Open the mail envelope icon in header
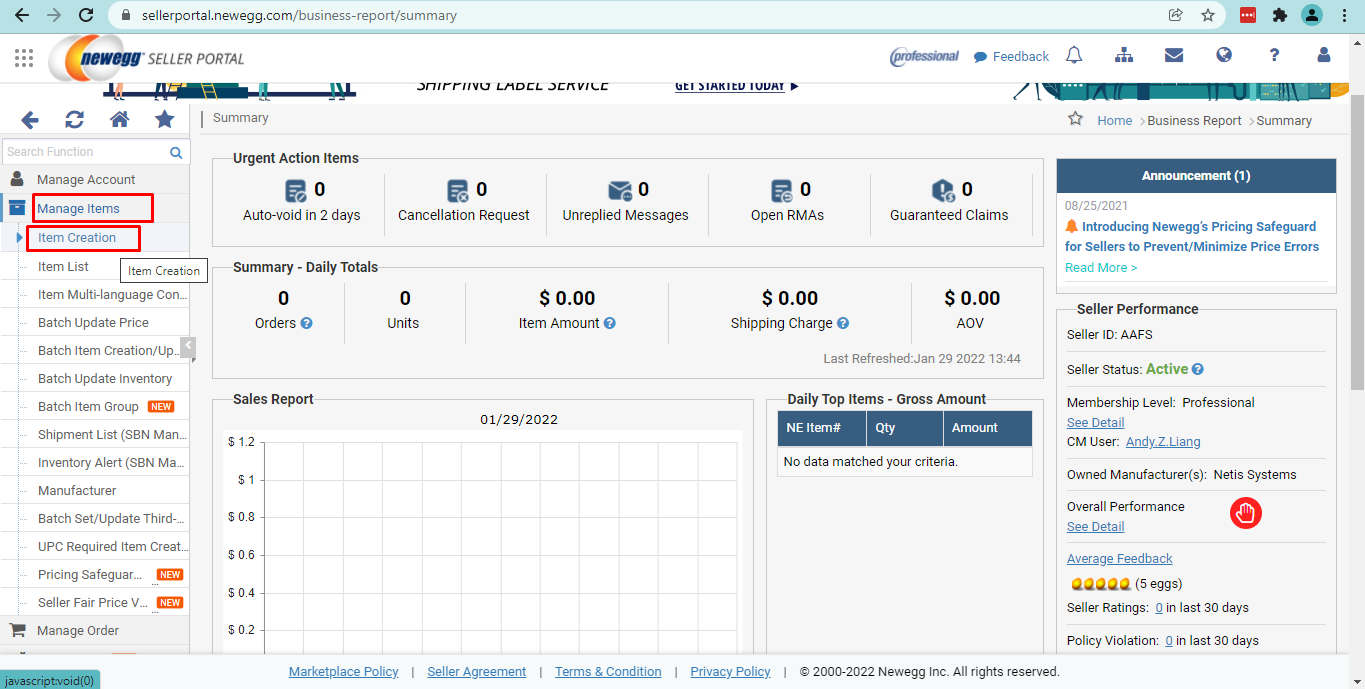 tap(1174, 56)
